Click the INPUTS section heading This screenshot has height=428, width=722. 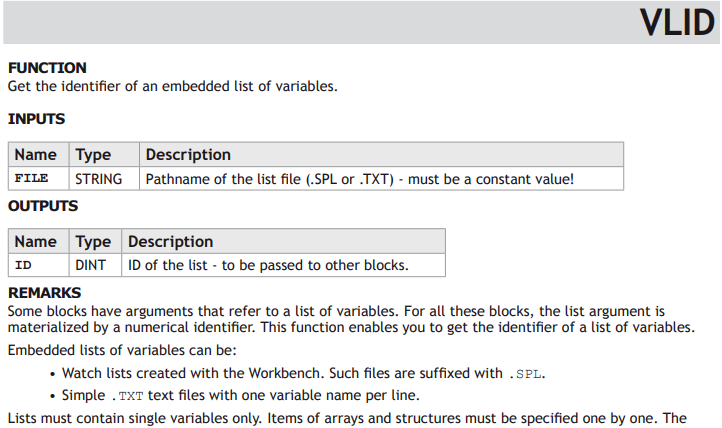(x=36, y=119)
